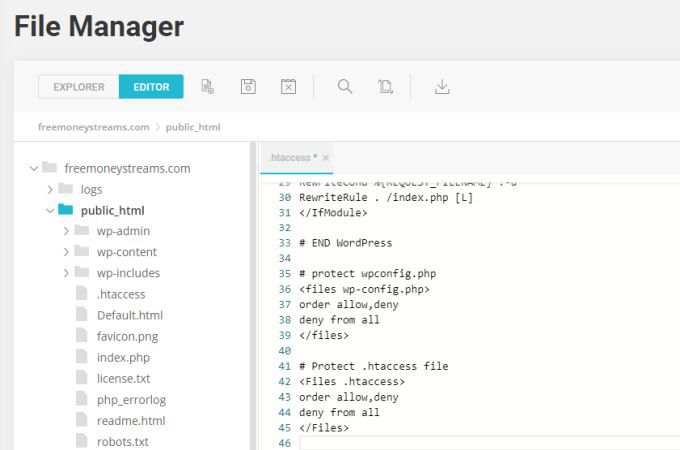Expand the logs folder chevron
The width and height of the screenshot is (680, 450).
[50, 189]
